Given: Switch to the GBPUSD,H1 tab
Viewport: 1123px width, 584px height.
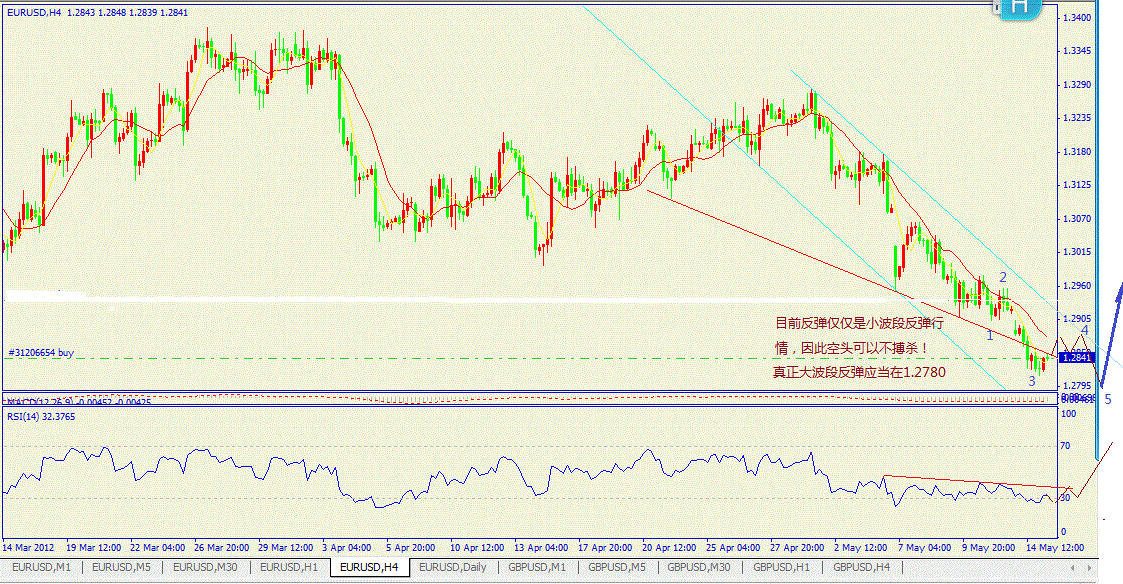Looking at the screenshot, I should pos(781,568).
